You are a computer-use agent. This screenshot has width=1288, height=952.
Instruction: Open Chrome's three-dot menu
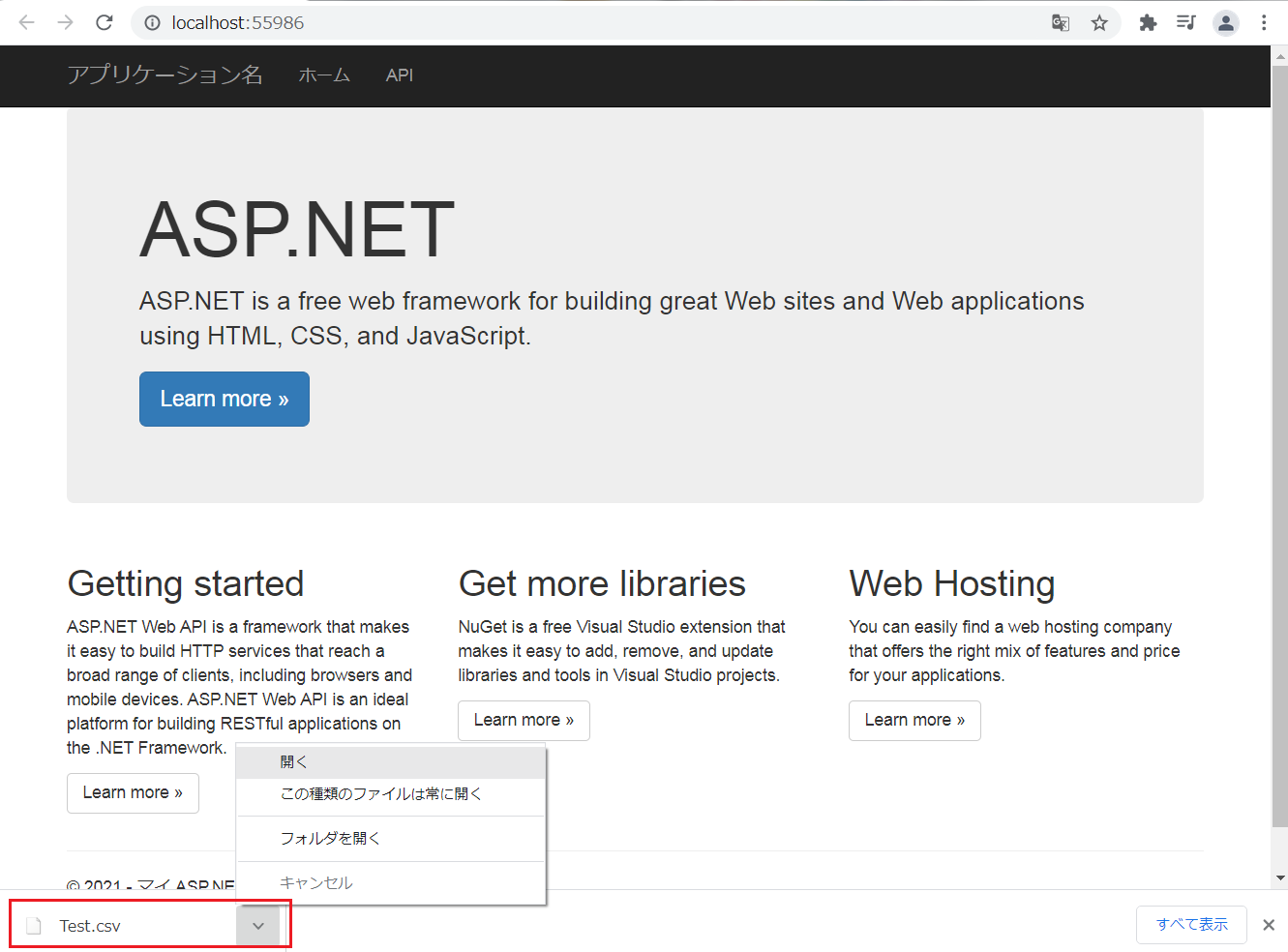(1264, 22)
